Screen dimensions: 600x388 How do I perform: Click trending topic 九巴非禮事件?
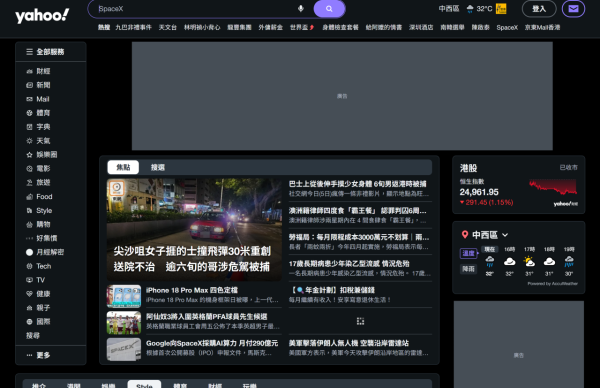134,28
